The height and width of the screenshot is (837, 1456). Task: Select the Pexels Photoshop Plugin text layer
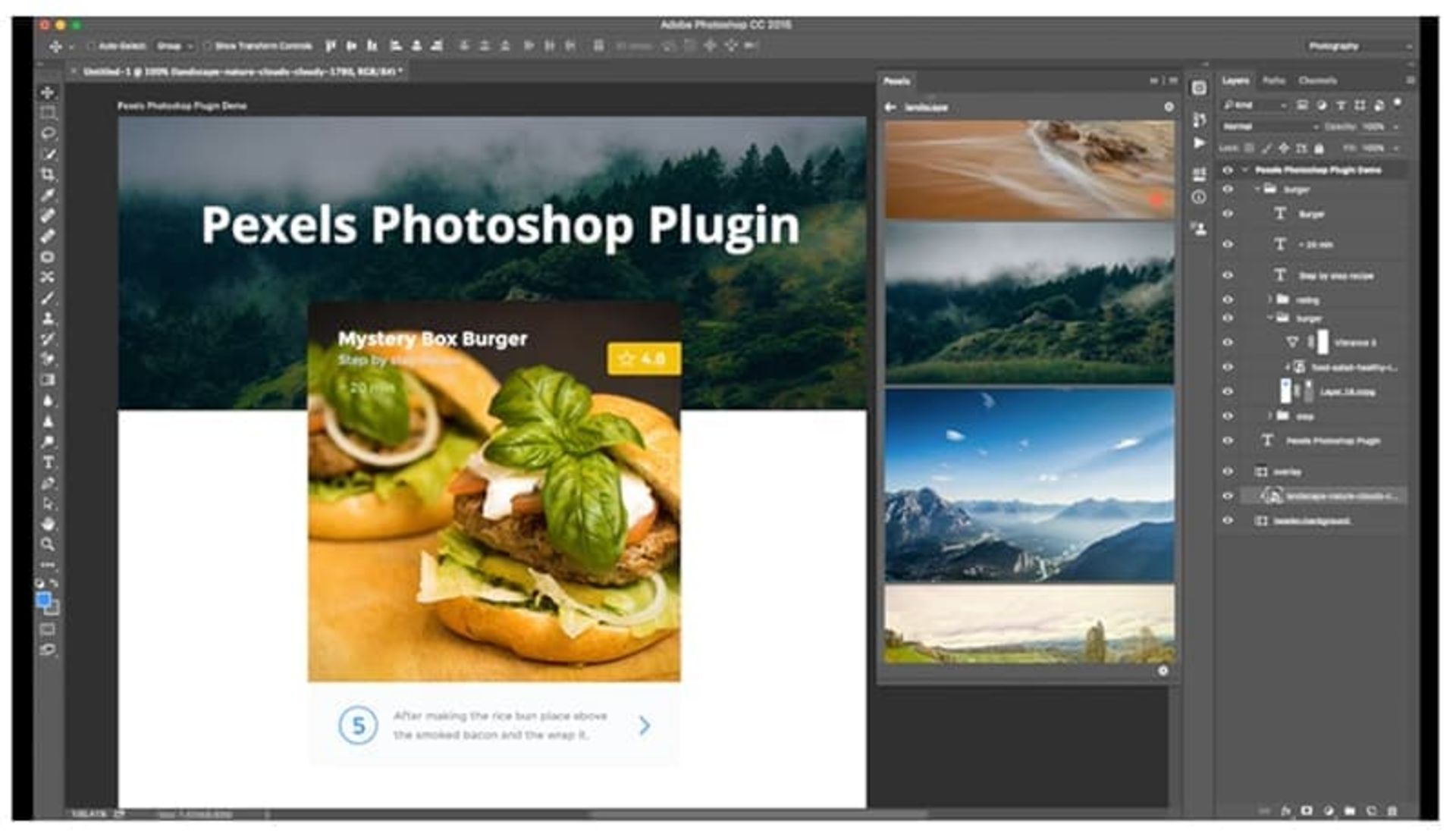tap(1332, 440)
